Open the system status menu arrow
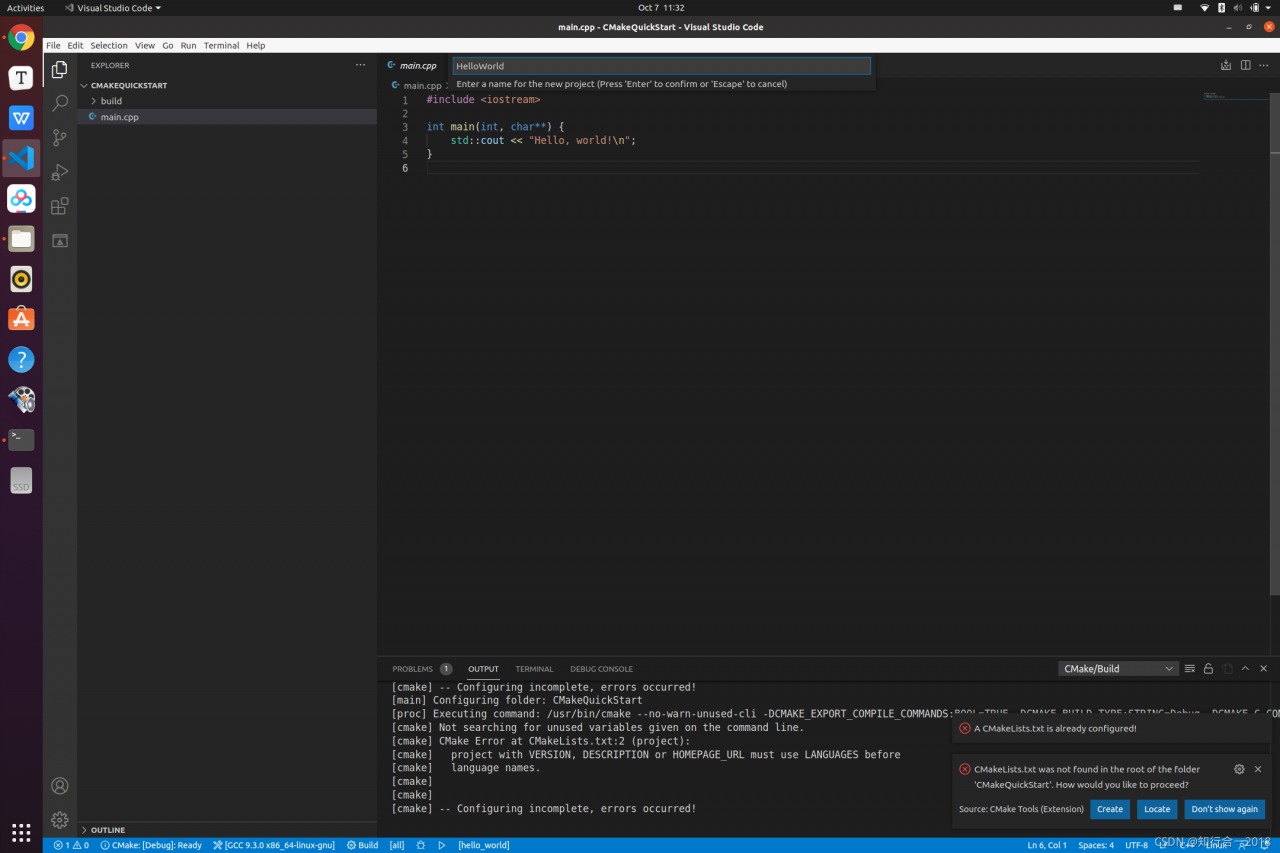 [1269, 8]
